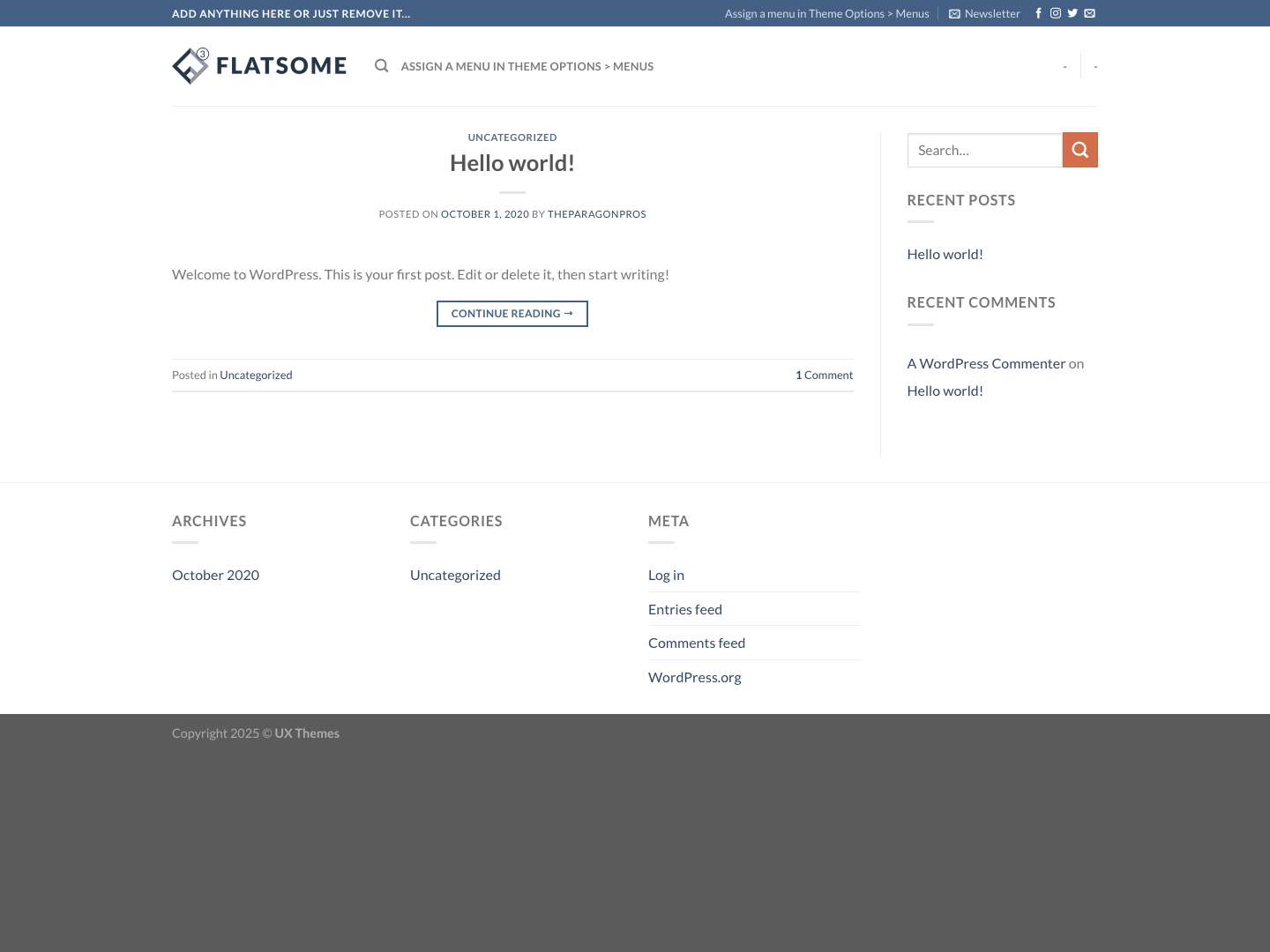Click the Flatsome logo
The image size is (1270, 952).
(258, 65)
